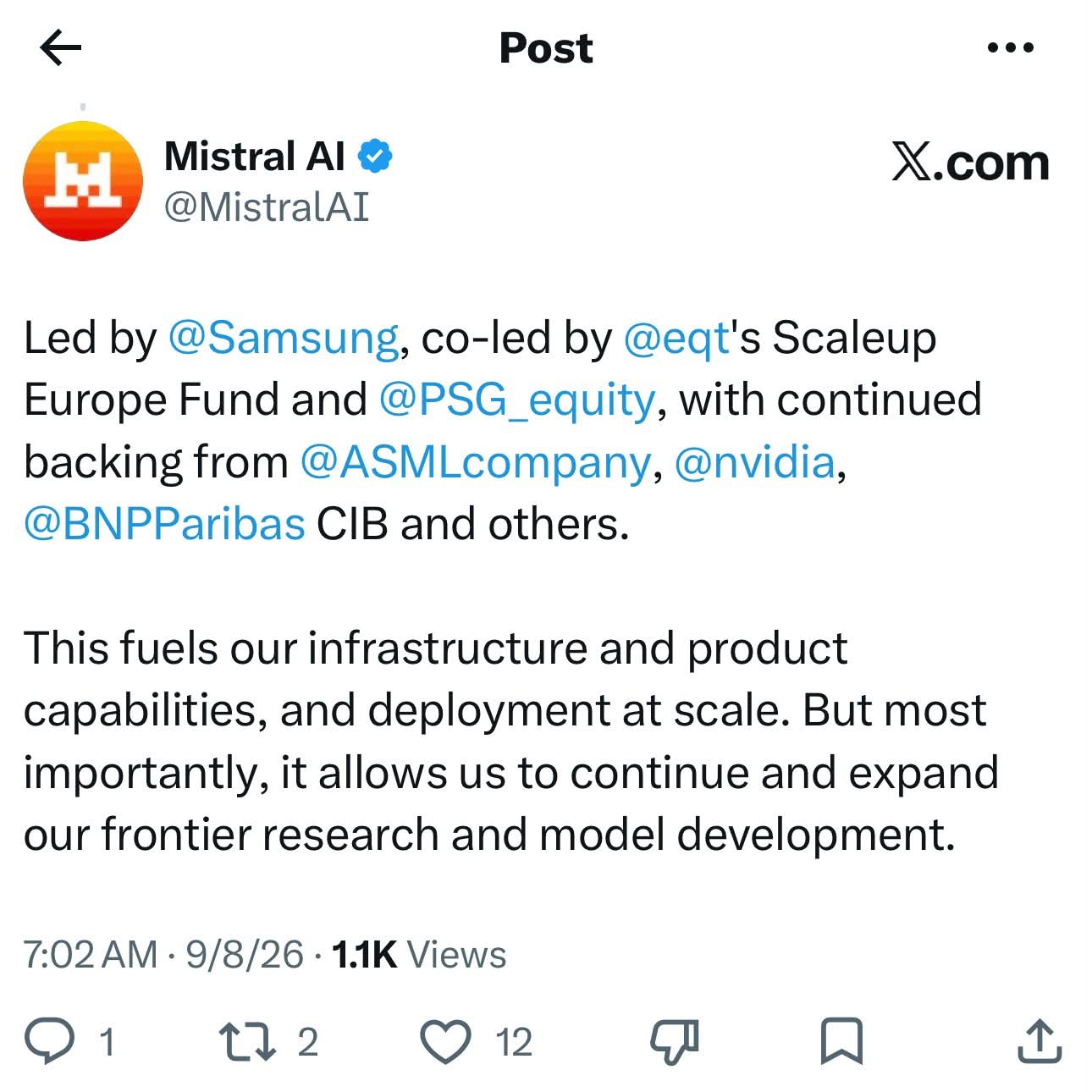Open the Mistral AI profile picture
1092x1092 pixels.
83,180
